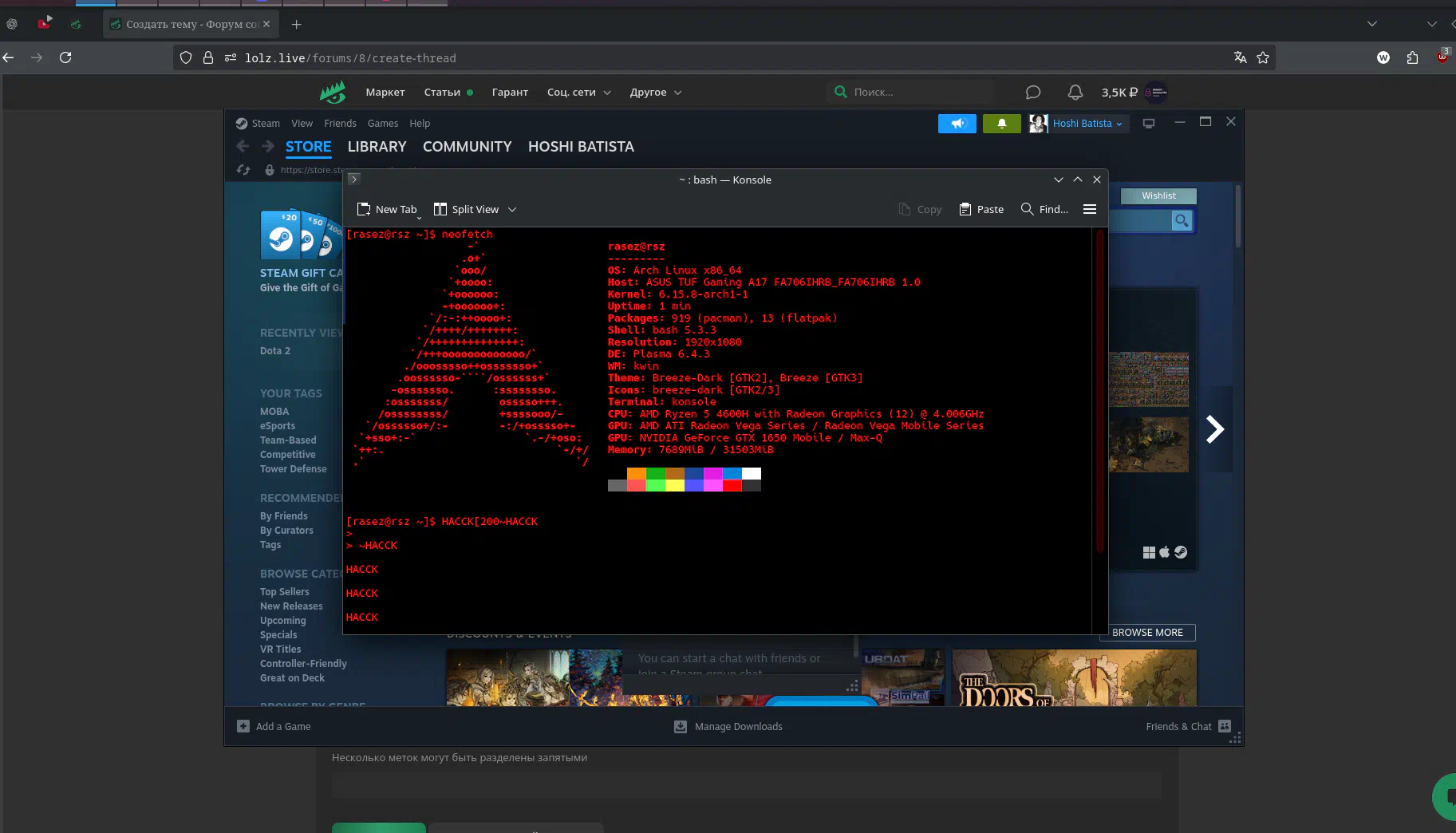Screen dimensions: 1456x833
Task: Select Steam STORE tab
Action: coord(308,147)
